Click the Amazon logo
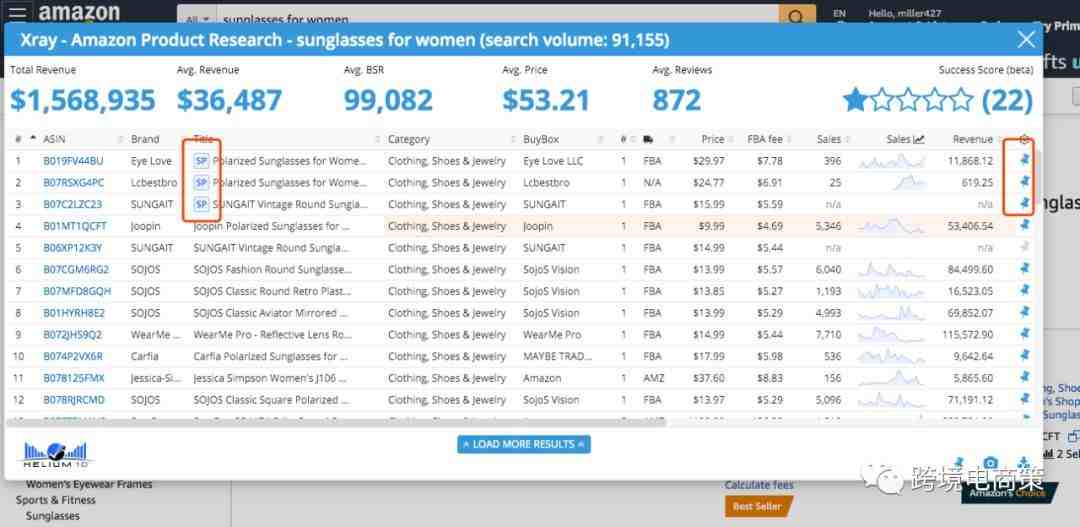This screenshot has height=527, width=1080. [78, 12]
